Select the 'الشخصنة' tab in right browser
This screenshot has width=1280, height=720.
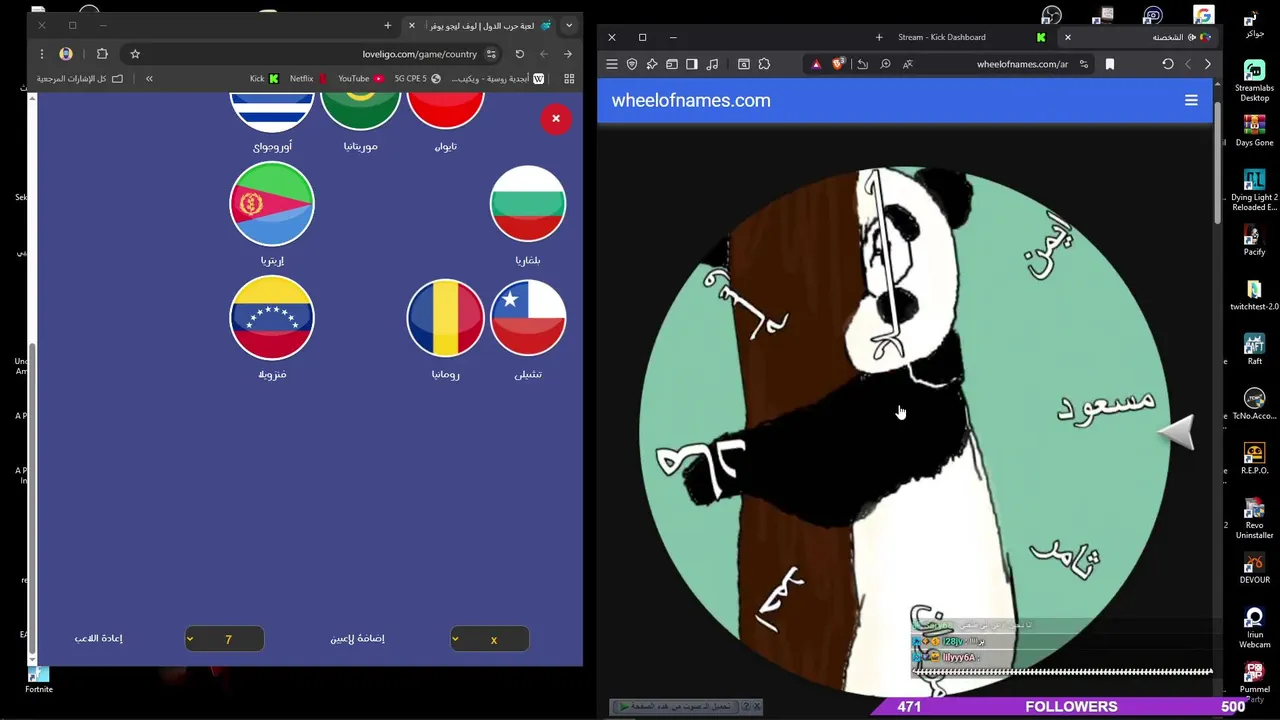[1140, 37]
